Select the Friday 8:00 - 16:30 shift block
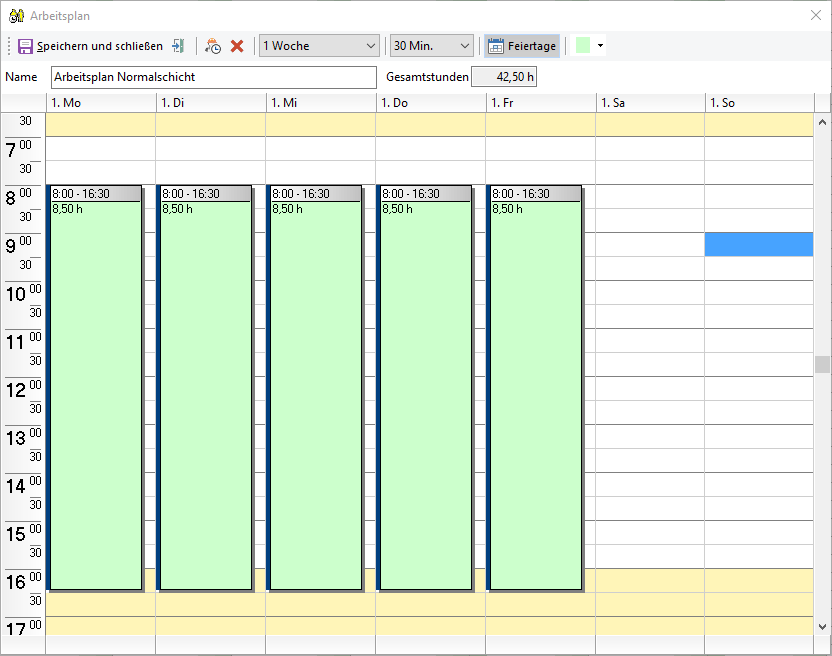 coord(535,387)
